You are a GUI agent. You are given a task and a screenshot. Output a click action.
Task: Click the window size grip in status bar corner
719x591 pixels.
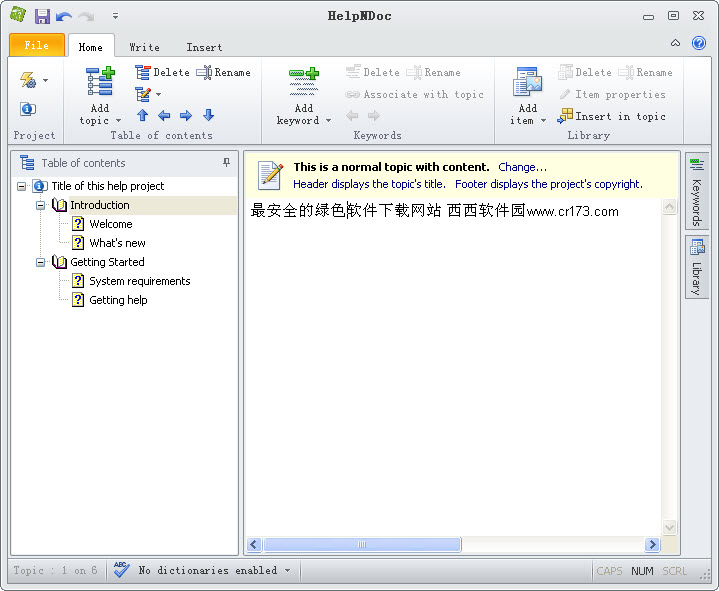pos(706,576)
